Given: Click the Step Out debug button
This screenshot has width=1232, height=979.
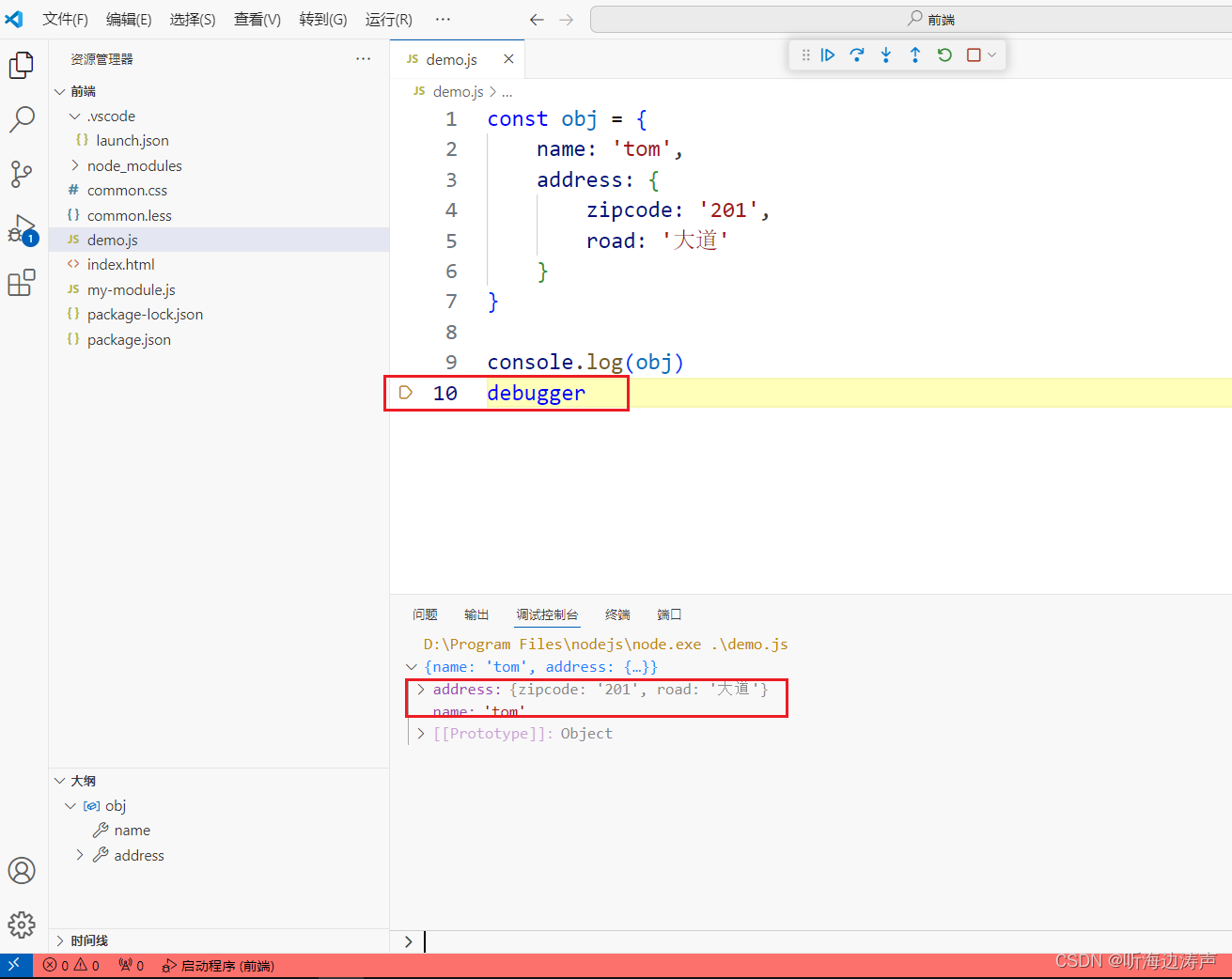Looking at the screenshot, I should coord(915,55).
